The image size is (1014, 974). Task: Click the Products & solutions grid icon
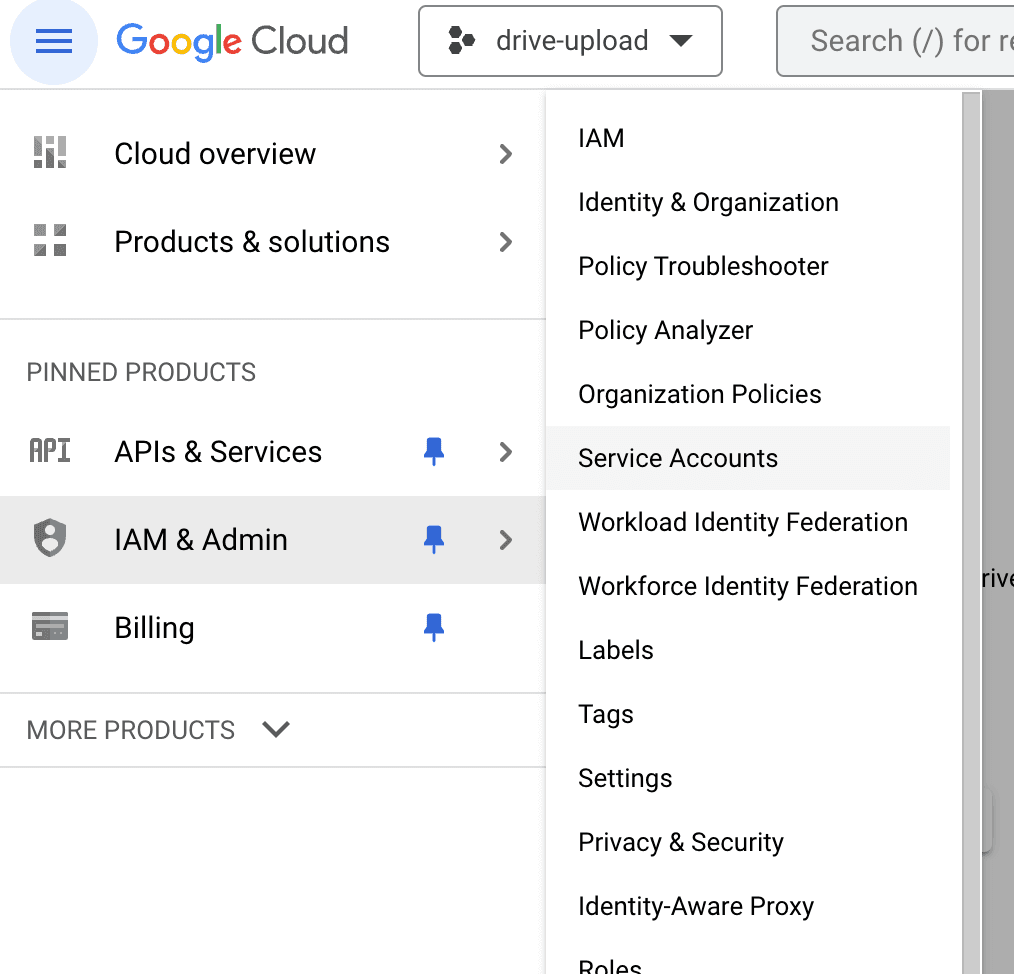click(x=50, y=241)
